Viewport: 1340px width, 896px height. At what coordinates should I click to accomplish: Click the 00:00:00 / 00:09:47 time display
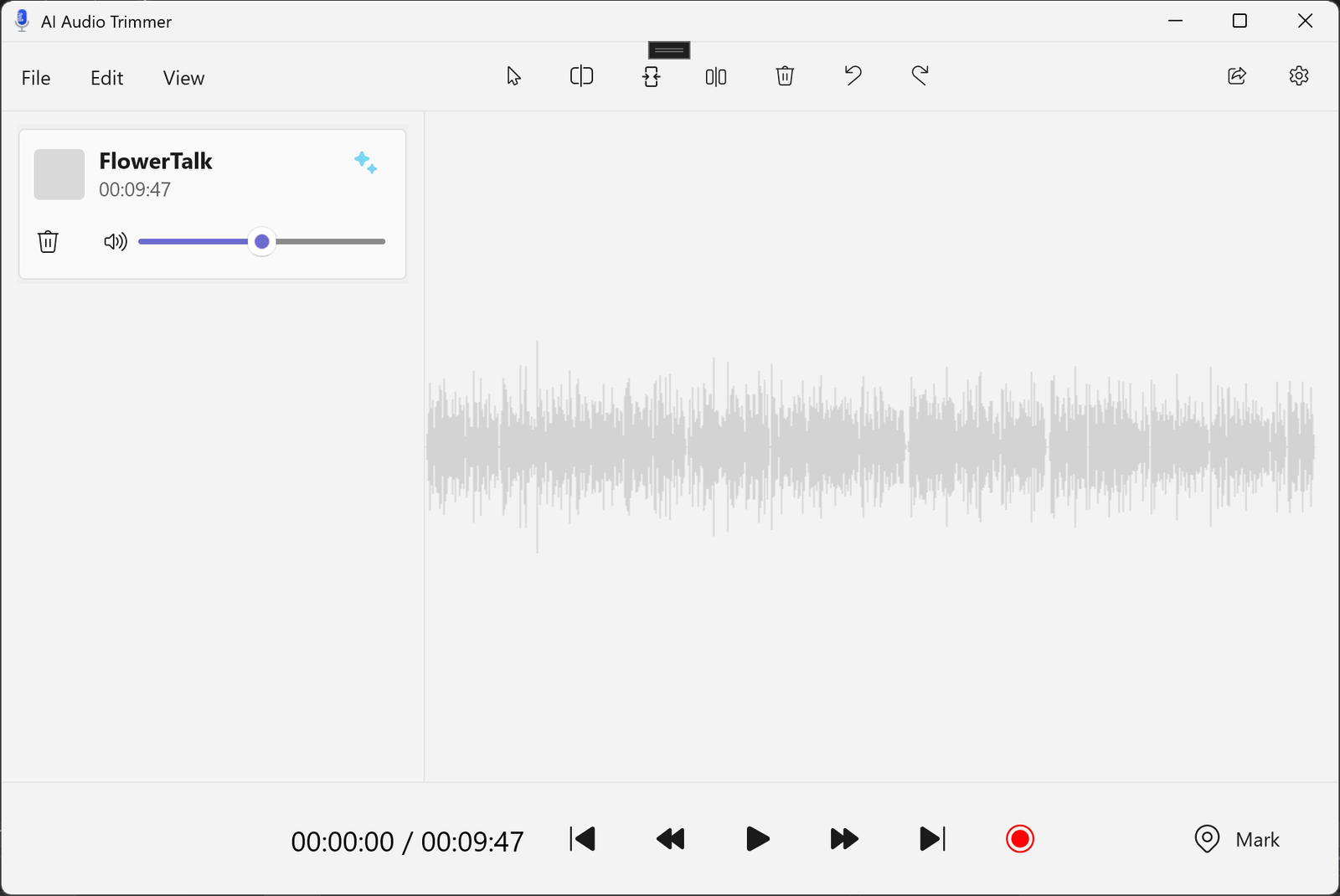pos(407,842)
